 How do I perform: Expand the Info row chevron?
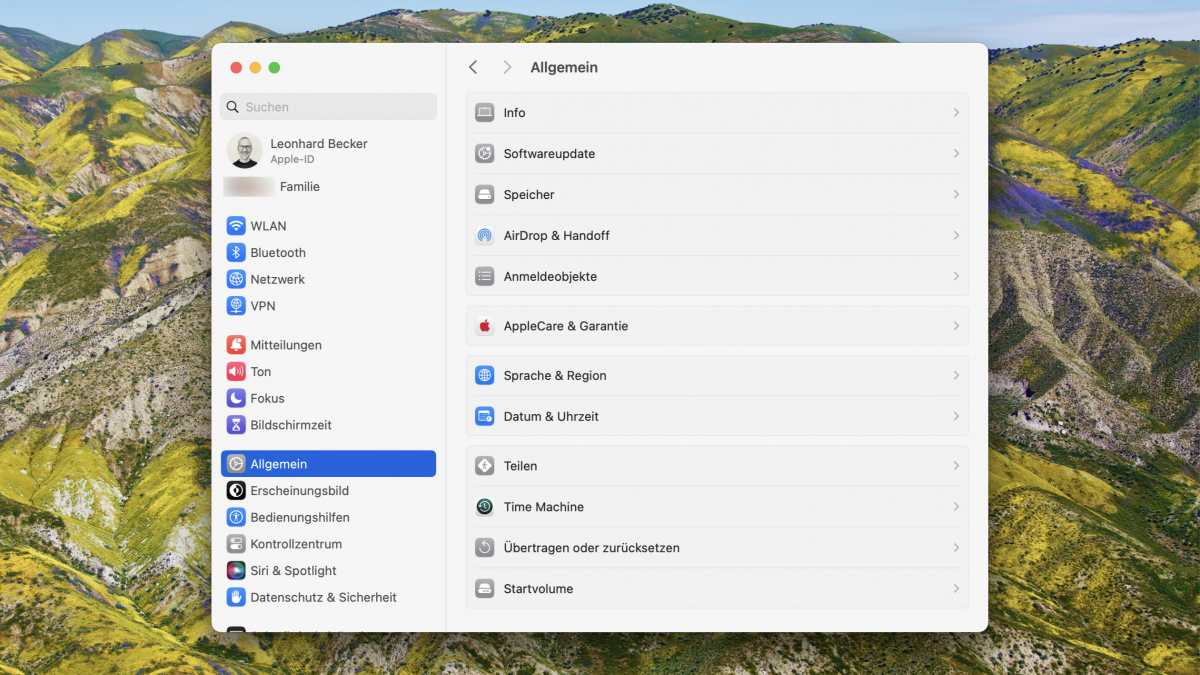(956, 113)
